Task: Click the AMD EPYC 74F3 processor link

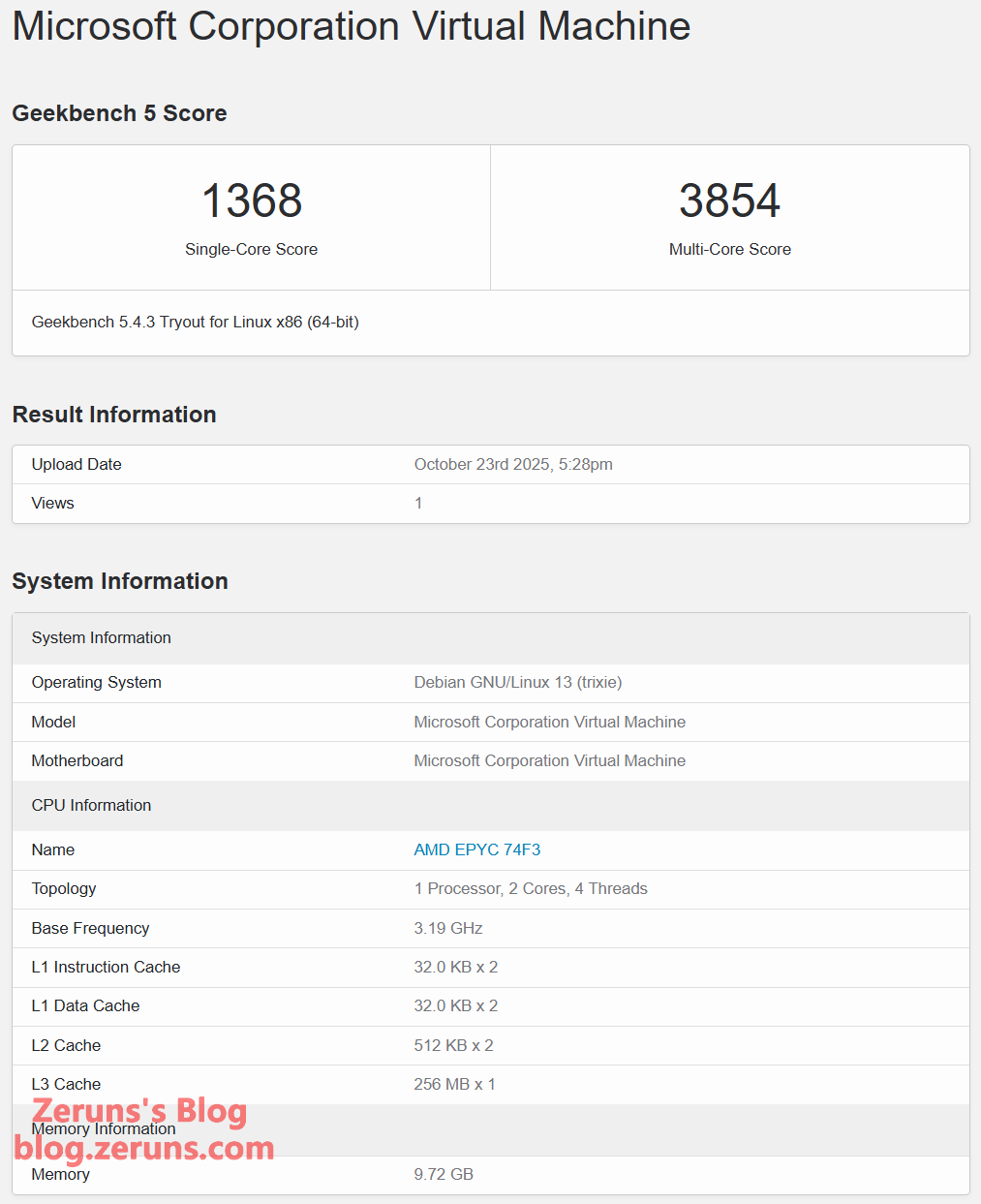Action: pos(476,849)
